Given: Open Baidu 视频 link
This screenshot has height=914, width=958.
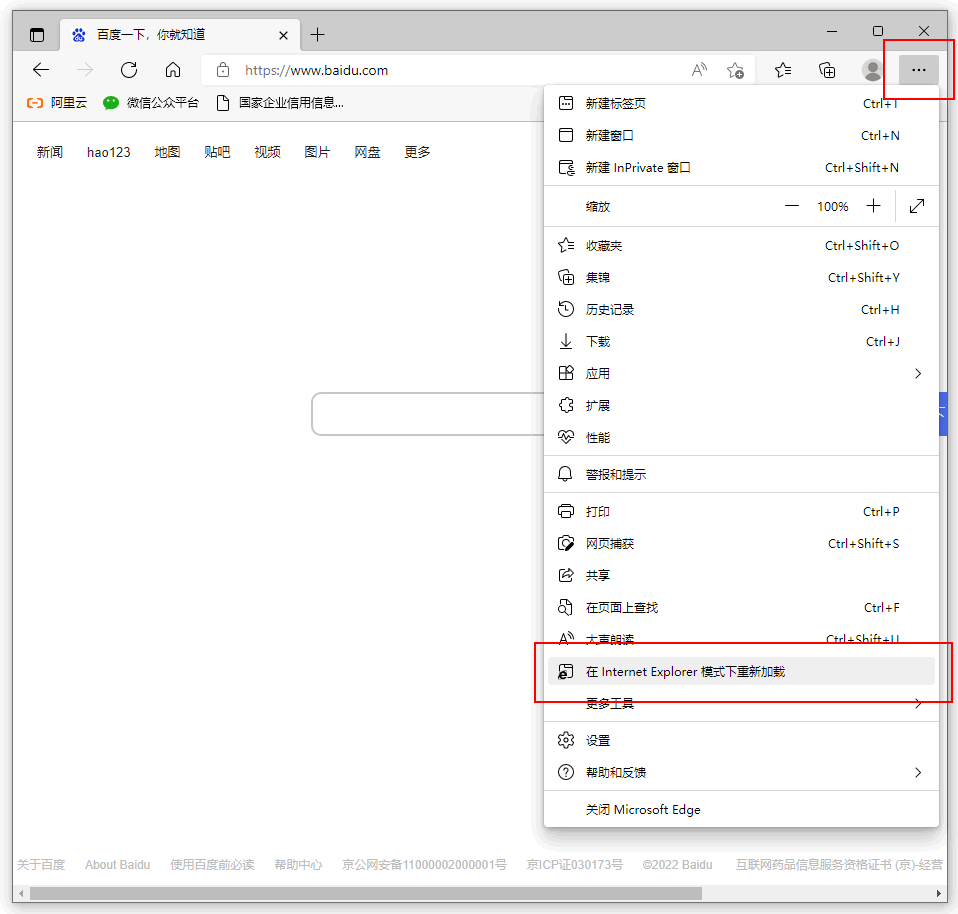Looking at the screenshot, I should pyautogui.click(x=268, y=152).
